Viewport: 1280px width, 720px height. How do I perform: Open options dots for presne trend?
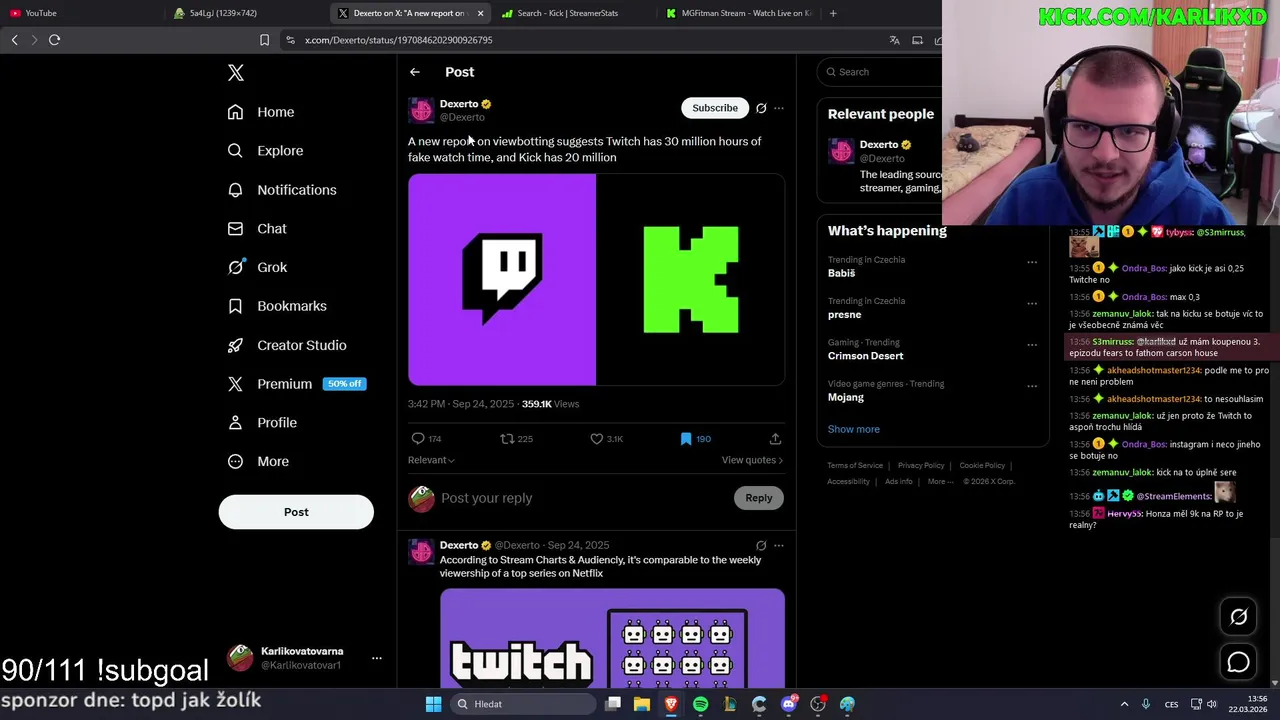(1032, 303)
